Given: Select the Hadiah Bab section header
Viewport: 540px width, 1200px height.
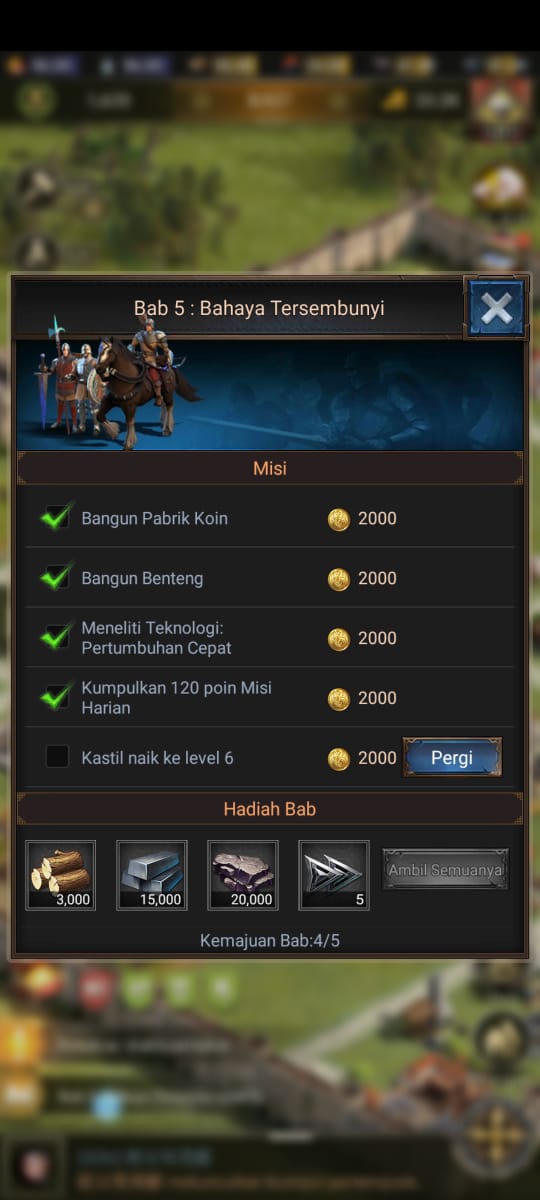Looking at the screenshot, I should click(x=270, y=809).
